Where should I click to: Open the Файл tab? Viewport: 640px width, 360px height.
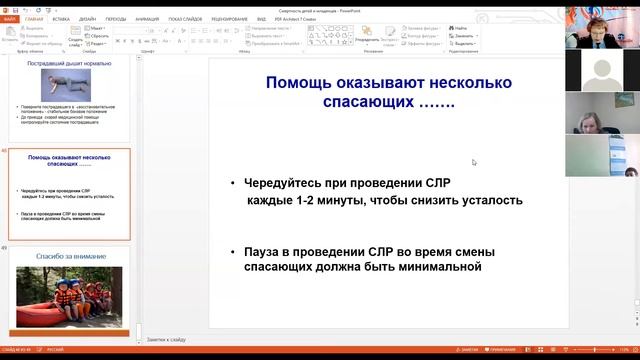click(x=9, y=19)
